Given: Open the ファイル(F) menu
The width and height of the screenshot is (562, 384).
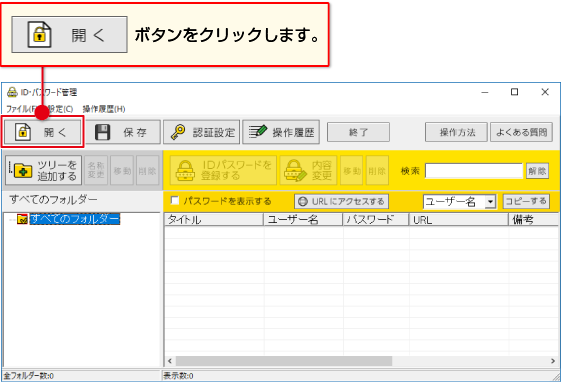Looking at the screenshot, I should pyautogui.click(x=21, y=109).
